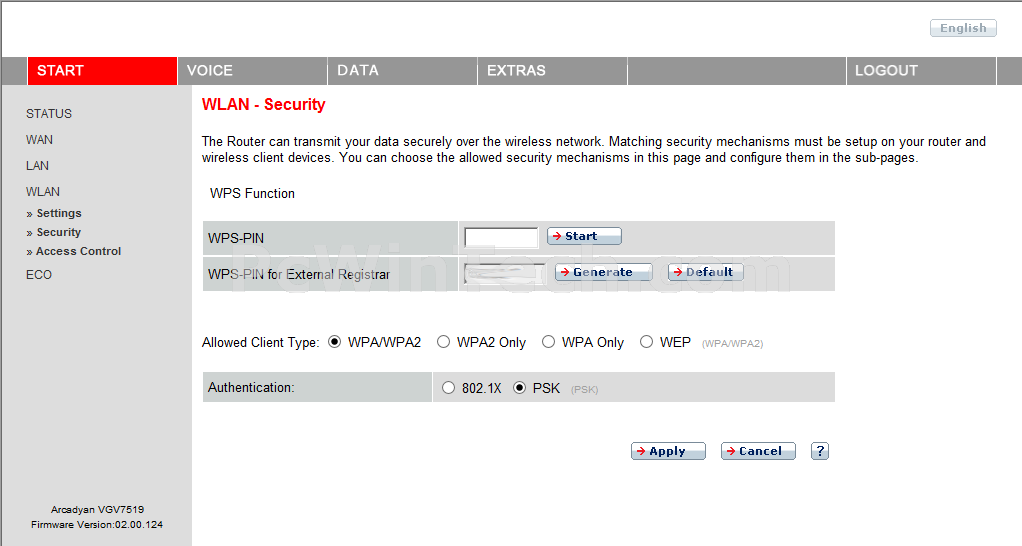Apply the WLAN security settings
The height and width of the screenshot is (546, 1022).
(668, 451)
